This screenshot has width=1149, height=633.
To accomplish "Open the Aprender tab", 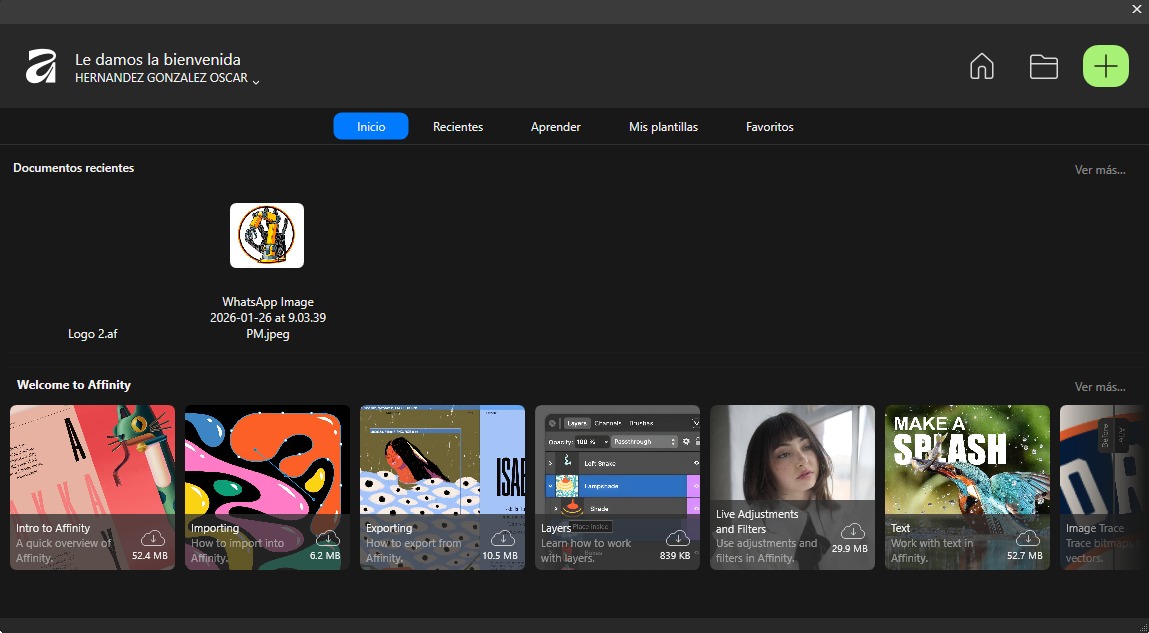I will click(x=555, y=126).
